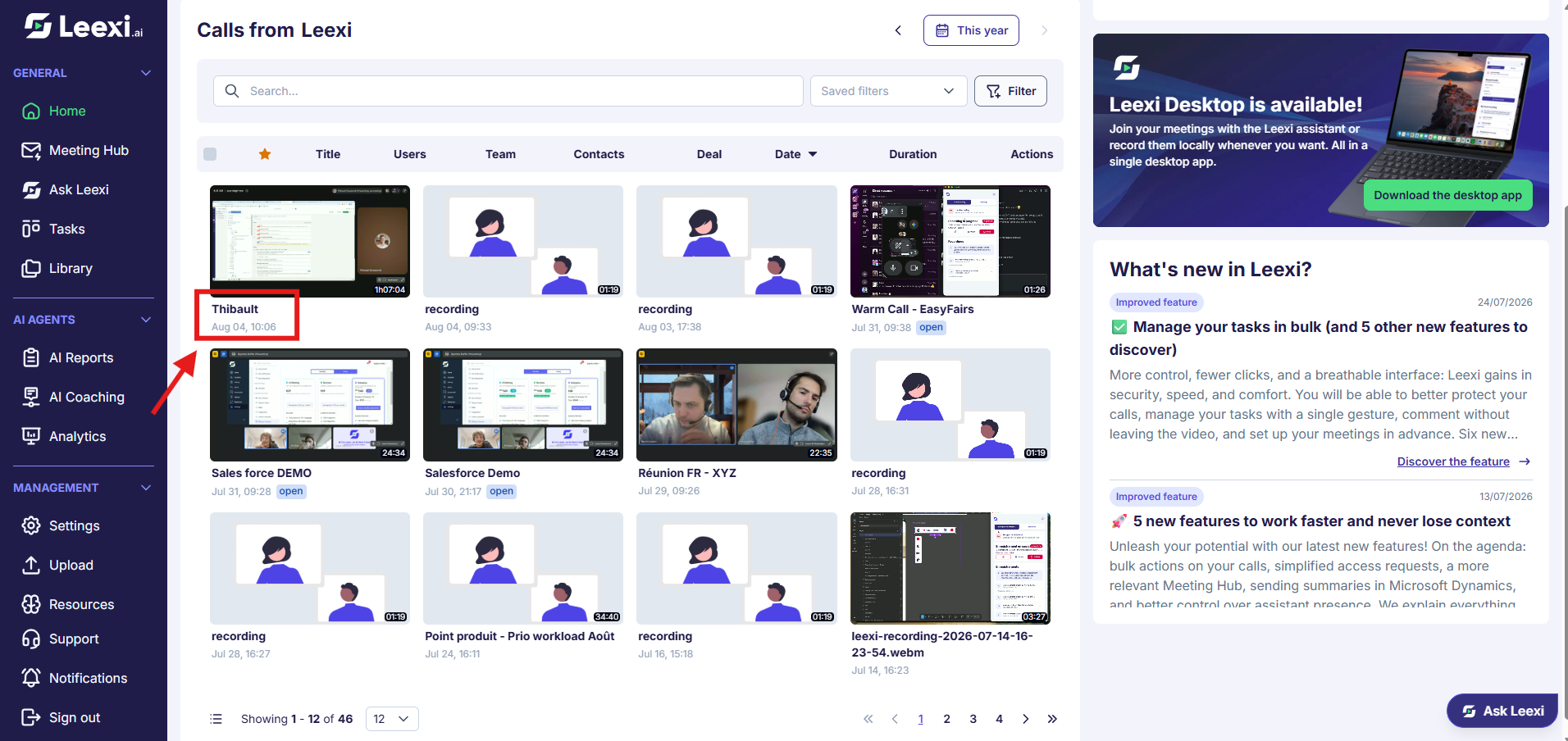Screen dimensions: 1568x741
Task: Click the Ask Leexi sidebar icon
Action: tap(31, 189)
